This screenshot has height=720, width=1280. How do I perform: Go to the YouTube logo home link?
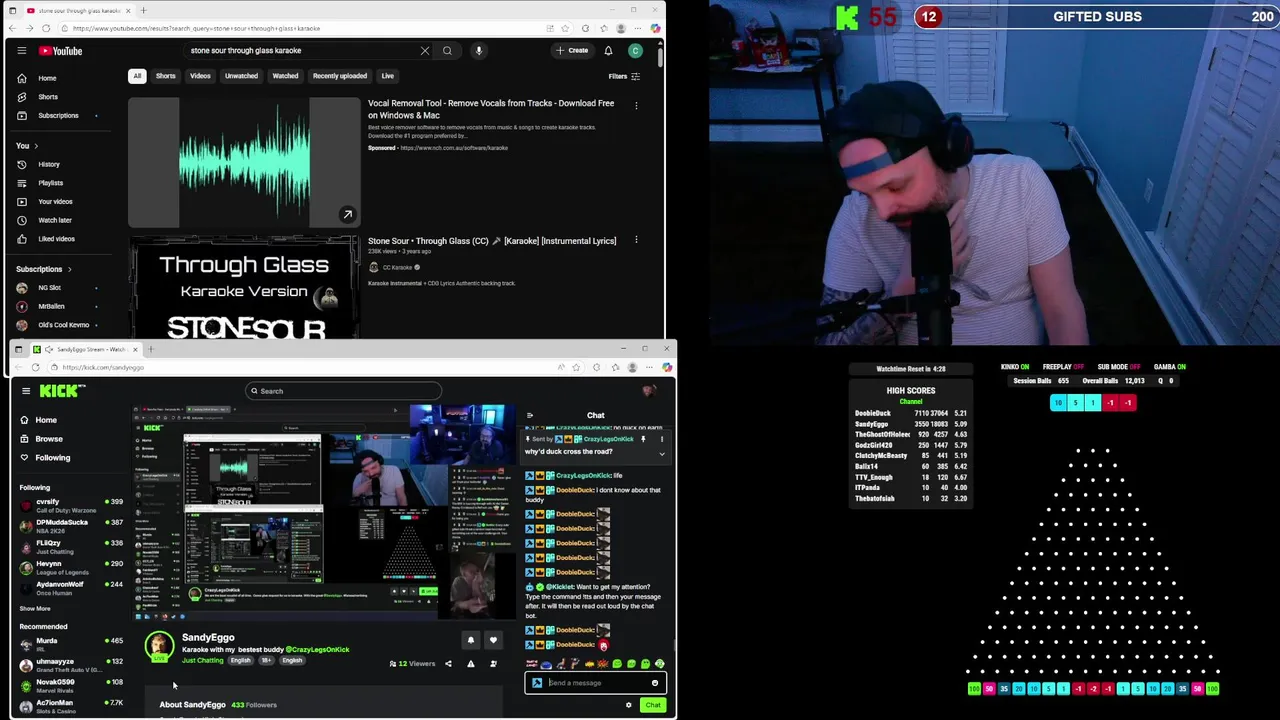pyautogui.click(x=60, y=51)
